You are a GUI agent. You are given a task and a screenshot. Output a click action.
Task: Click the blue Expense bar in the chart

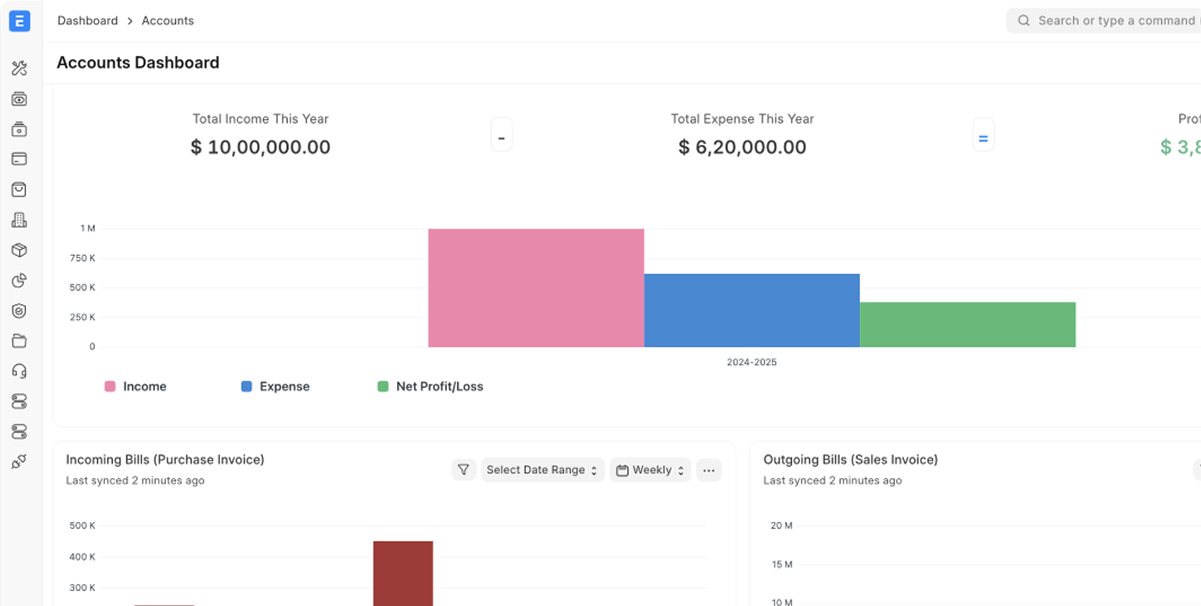coord(752,310)
